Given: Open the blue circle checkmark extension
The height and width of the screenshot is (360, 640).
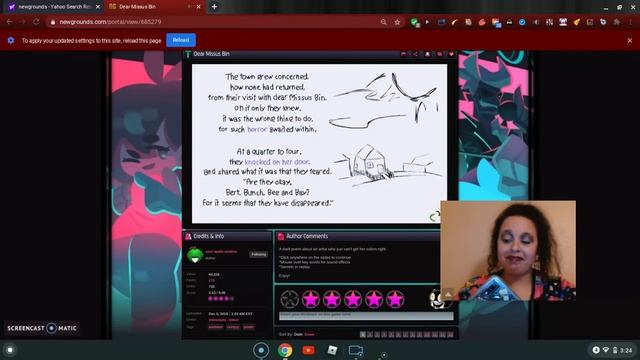Looking at the screenshot, I should click(522, 22).
